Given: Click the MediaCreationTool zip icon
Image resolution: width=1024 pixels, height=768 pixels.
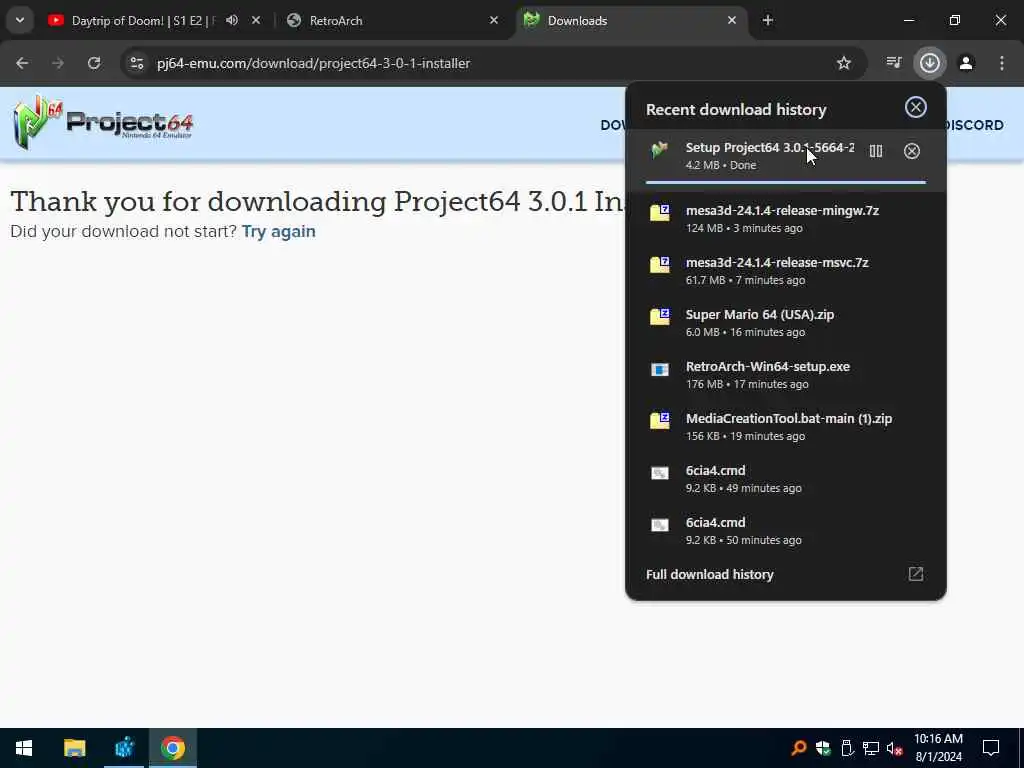Looking at the screenshot, I should click(660, 421).
